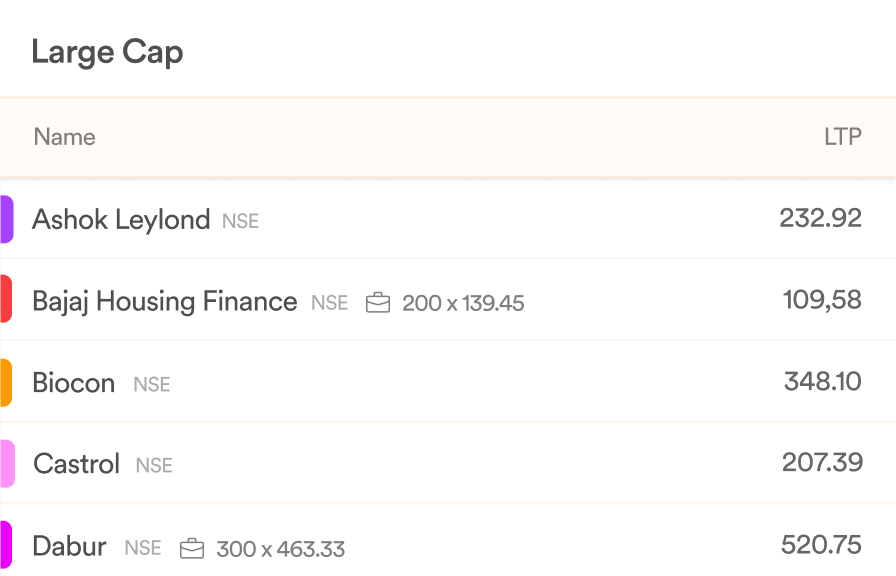Select the orange tag on Biocon

pos(6,382)
